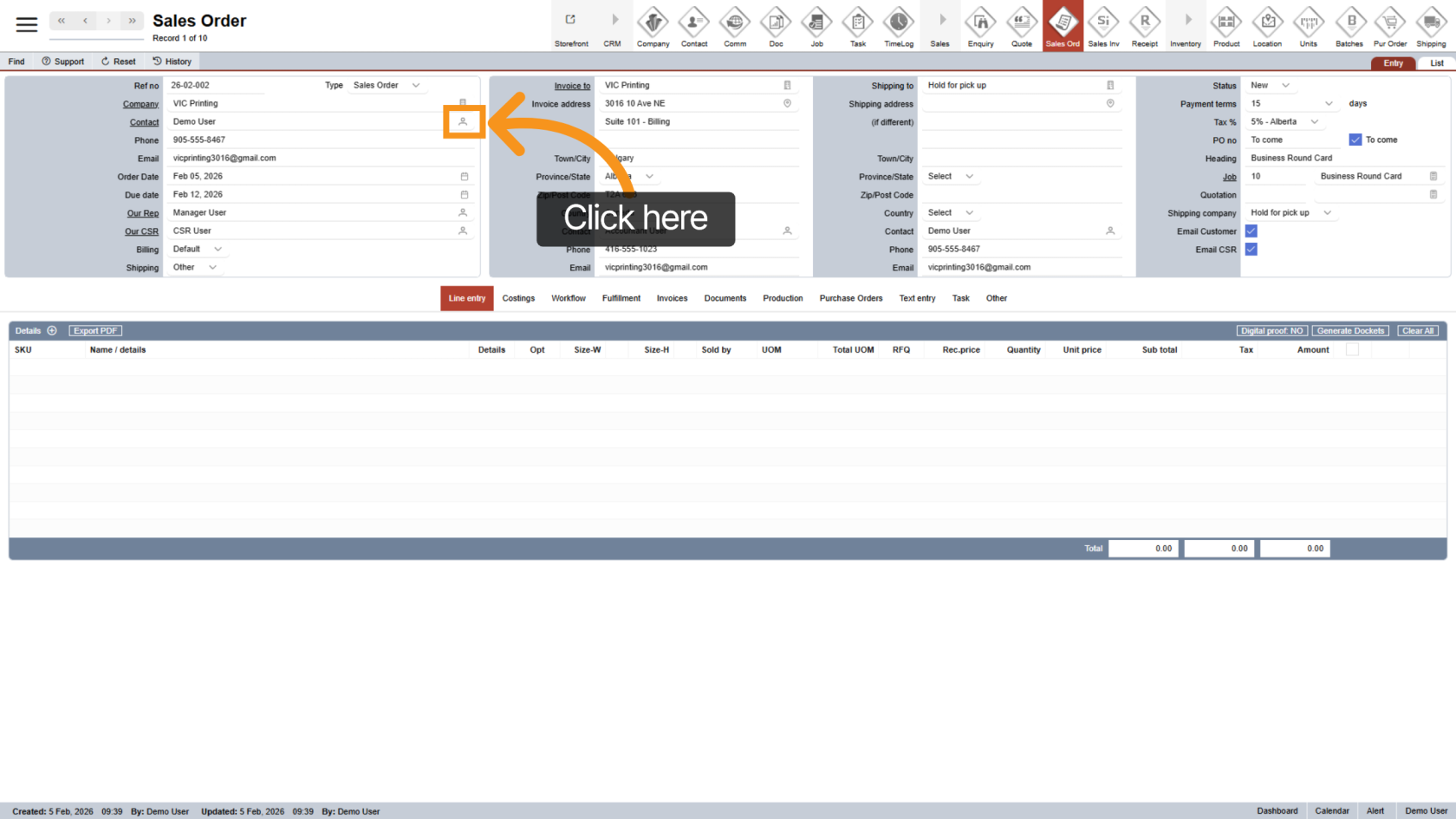The image size is (1456, 819).
Task: Open the Product module icon
Action: click(1226, 27)
